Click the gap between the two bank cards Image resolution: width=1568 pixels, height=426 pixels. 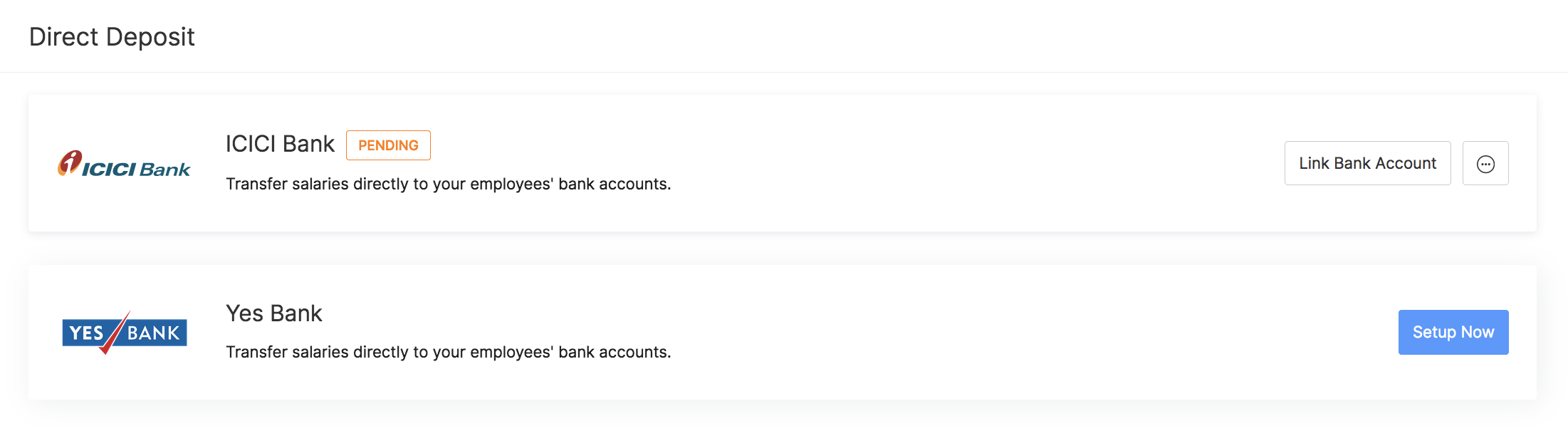point(783,249)
